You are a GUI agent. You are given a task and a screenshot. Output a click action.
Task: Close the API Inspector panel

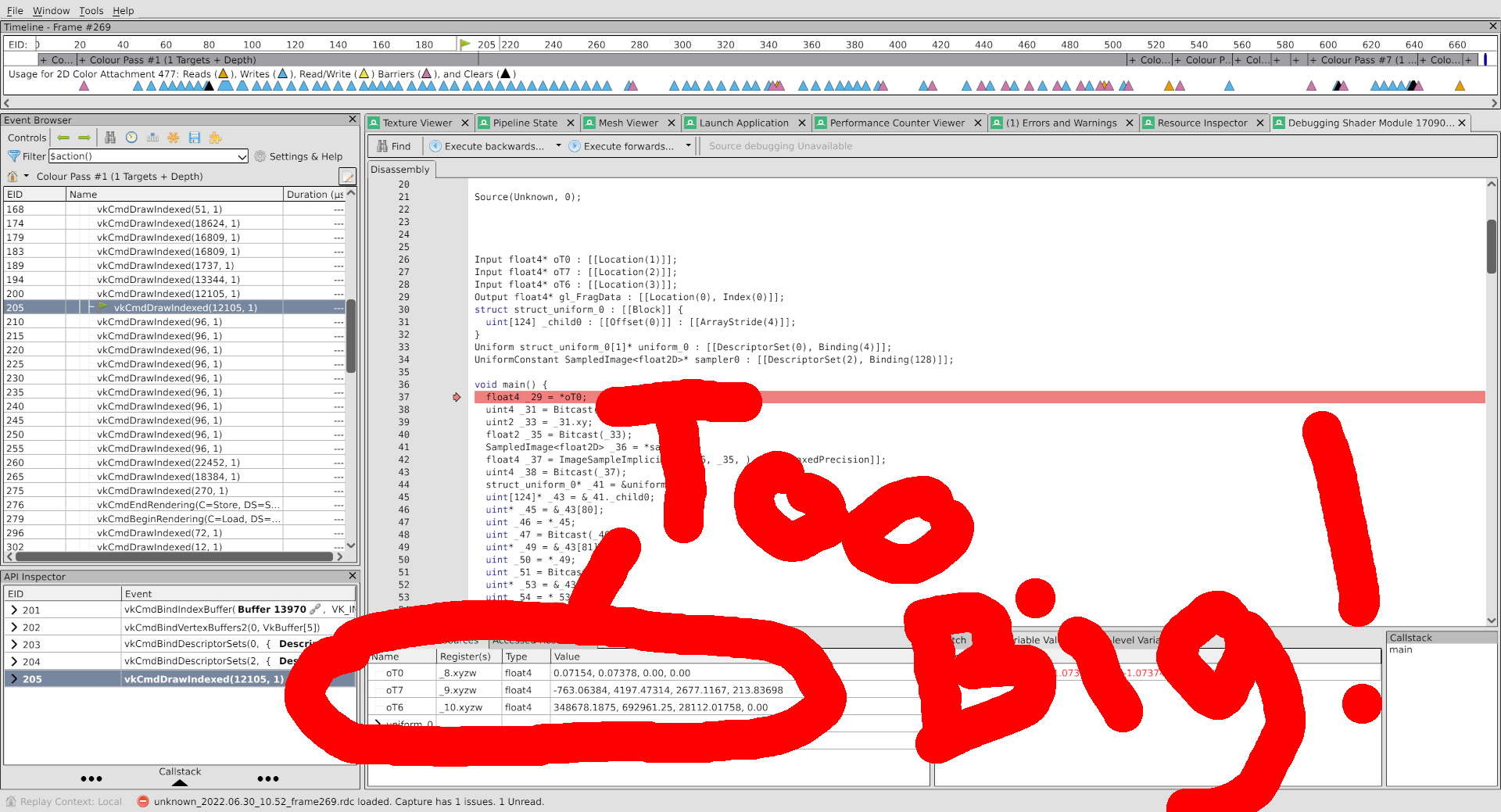[352, 576]
